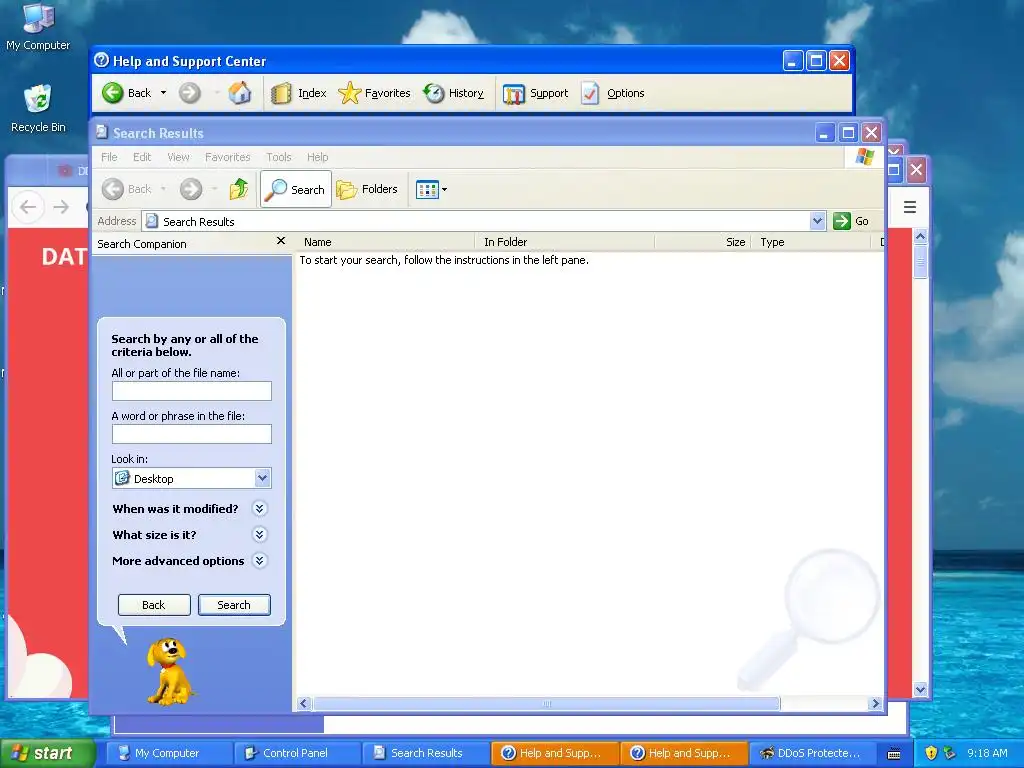This screenshot has height=768, width=1024.
Task: Click Back button in Search Companion
Action: click(154, 605)
